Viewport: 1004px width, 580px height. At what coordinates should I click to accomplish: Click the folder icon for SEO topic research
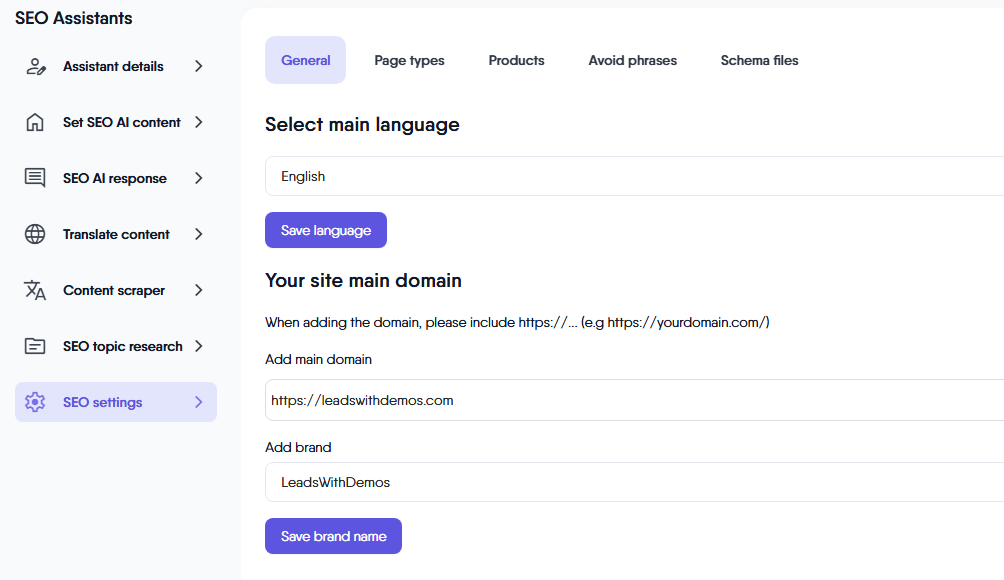tap(35, 347)
